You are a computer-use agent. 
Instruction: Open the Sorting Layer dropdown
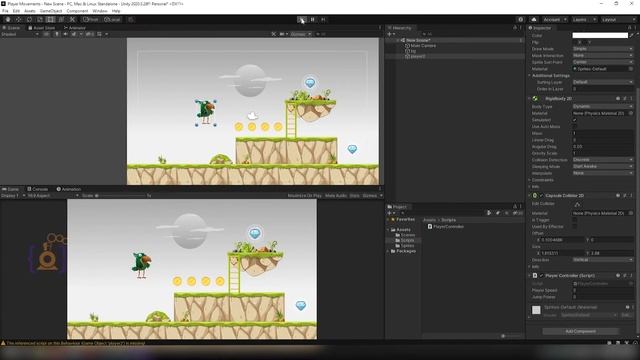point(603,82)
